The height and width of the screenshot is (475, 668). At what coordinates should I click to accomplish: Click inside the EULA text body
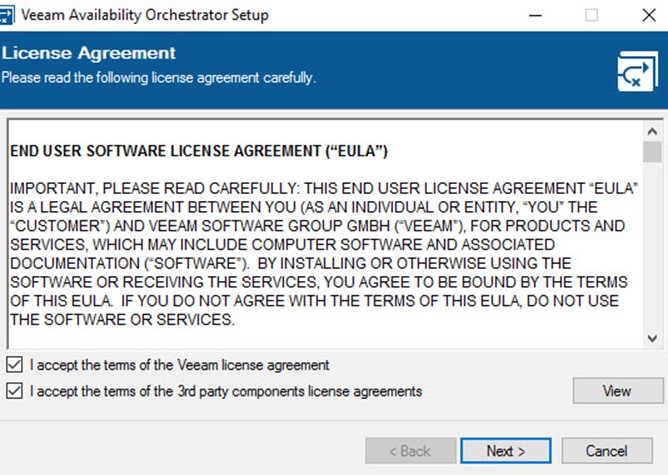324,254
